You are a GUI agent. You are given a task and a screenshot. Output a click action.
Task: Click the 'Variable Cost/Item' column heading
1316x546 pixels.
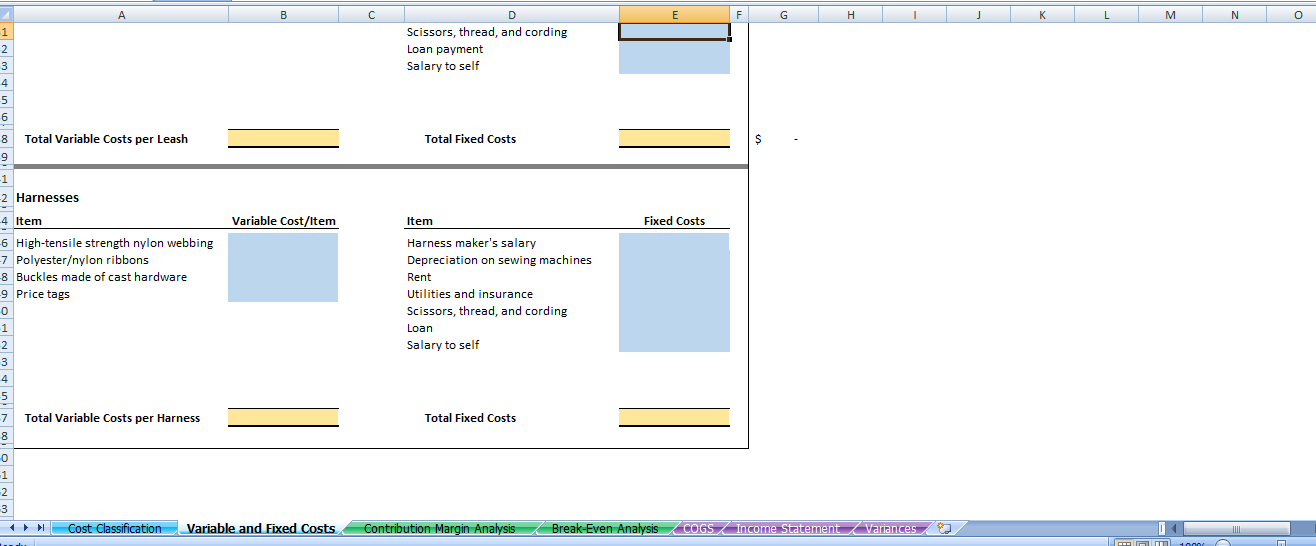click(x=284, y=221)
